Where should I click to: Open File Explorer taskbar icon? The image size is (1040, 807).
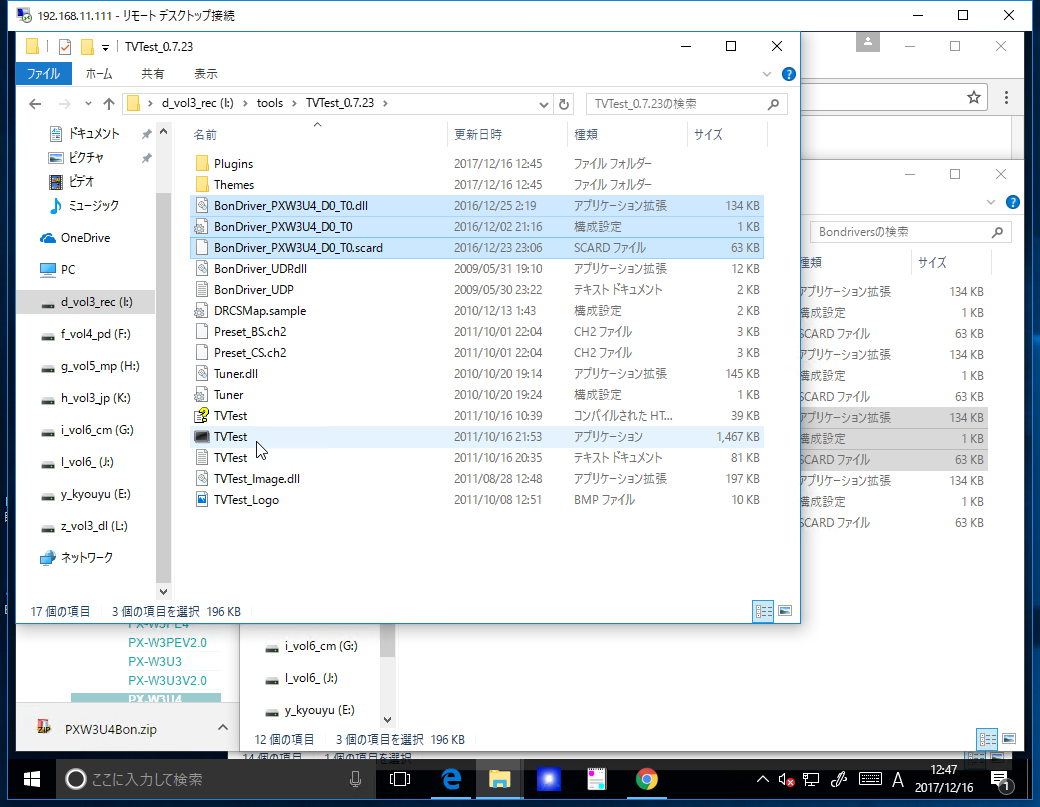499,780
